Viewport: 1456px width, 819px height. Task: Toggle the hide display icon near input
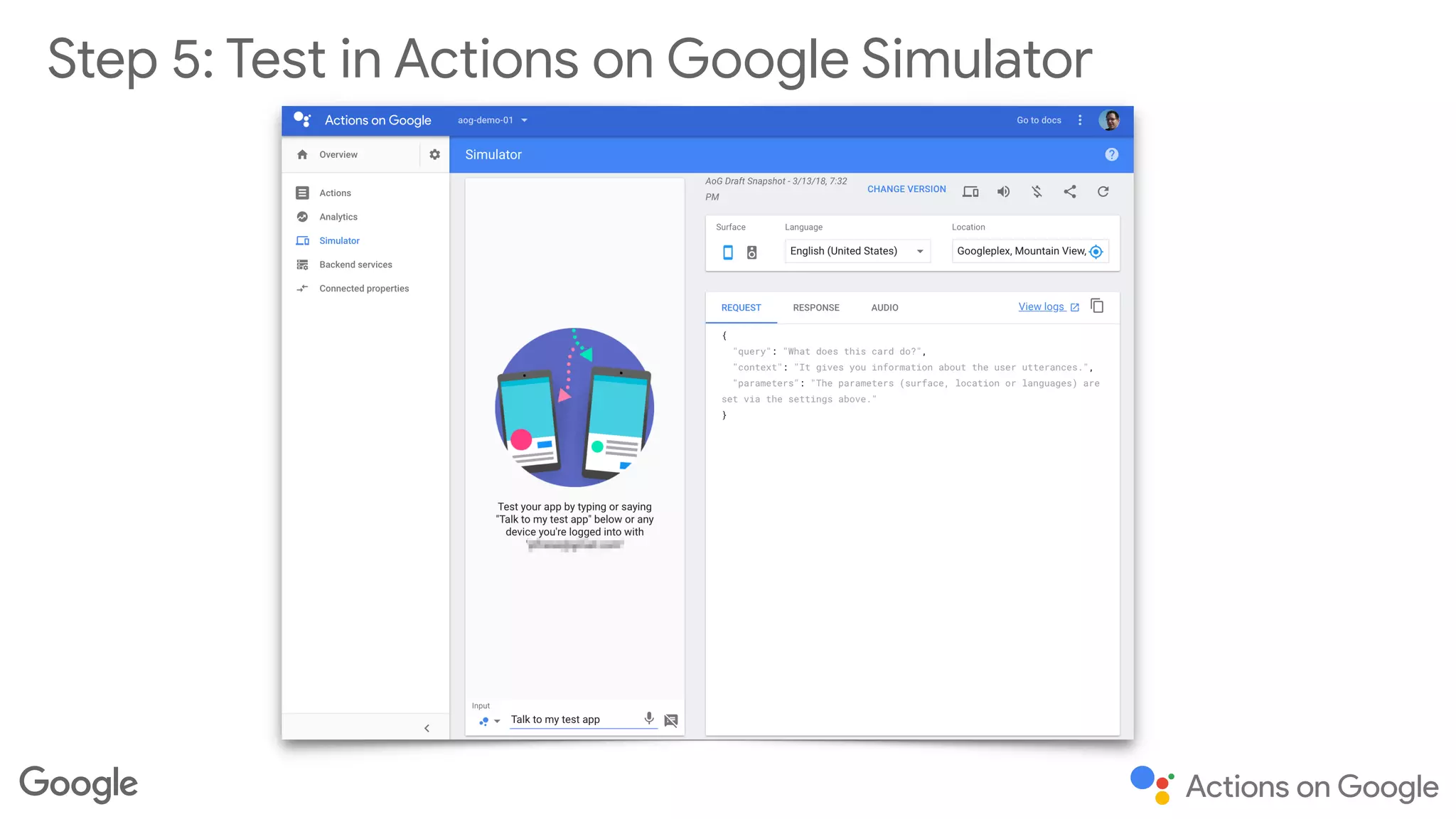point(670,720)
